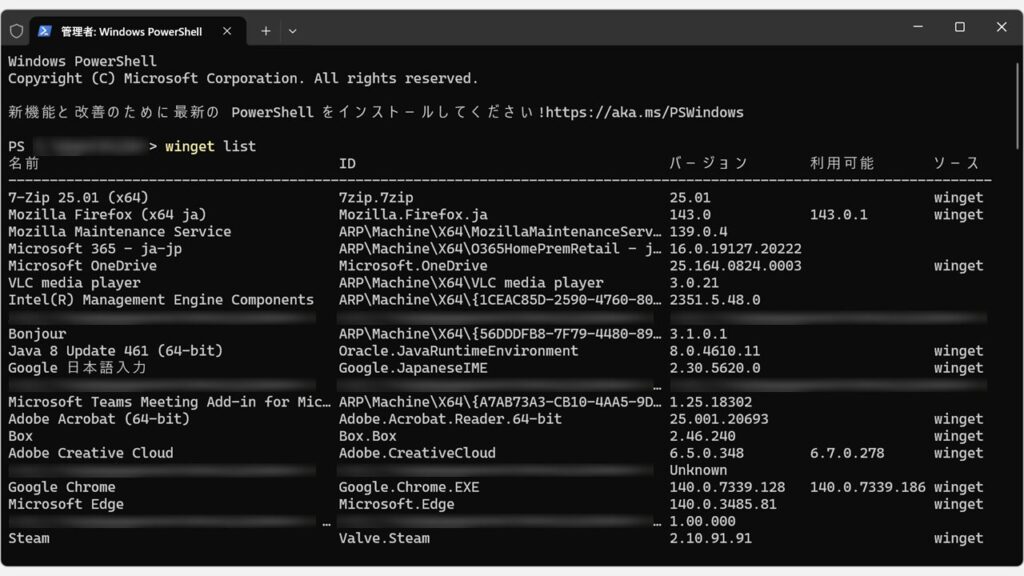The image size is (1024, 576).
Task: Click 'Intel(R) Management Engine Components' name
Action: [x=161, y=299]
